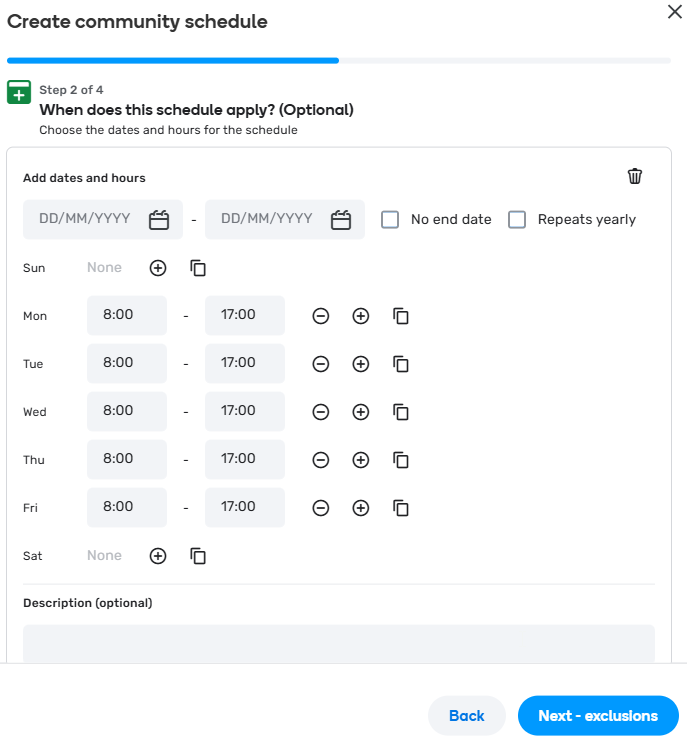Close the Create community schedule dialog
Screen dimensions: 687x743
[674, 11]
